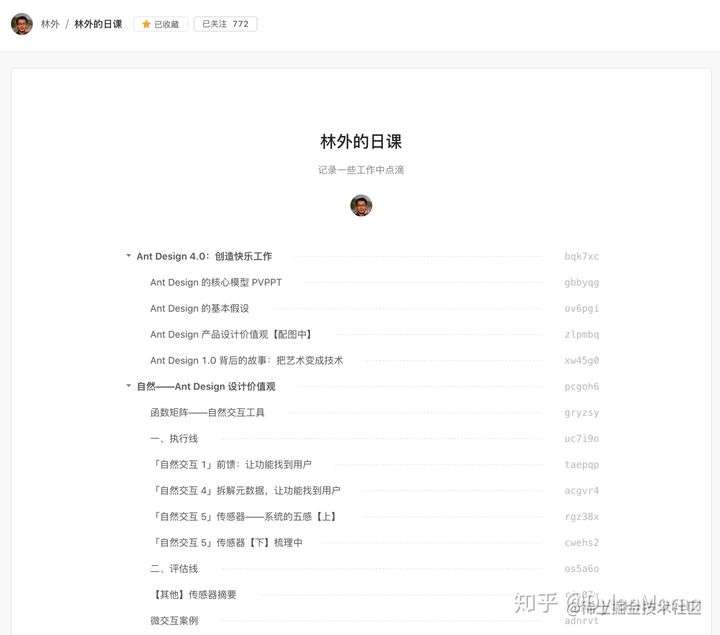The height and width of the screenshot is (635, 720).
Task: Click the slug uc7i9o
Action: 581,438
